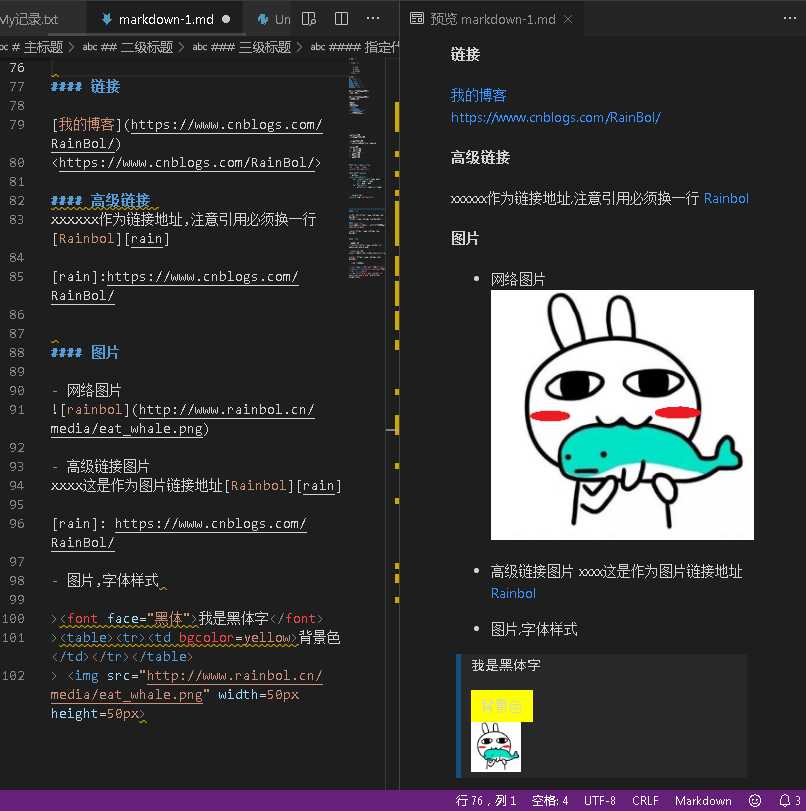Click small rabbit thumbnail in blockquote
This screenshot has width=806, height=811.
(x=496, y=747)
